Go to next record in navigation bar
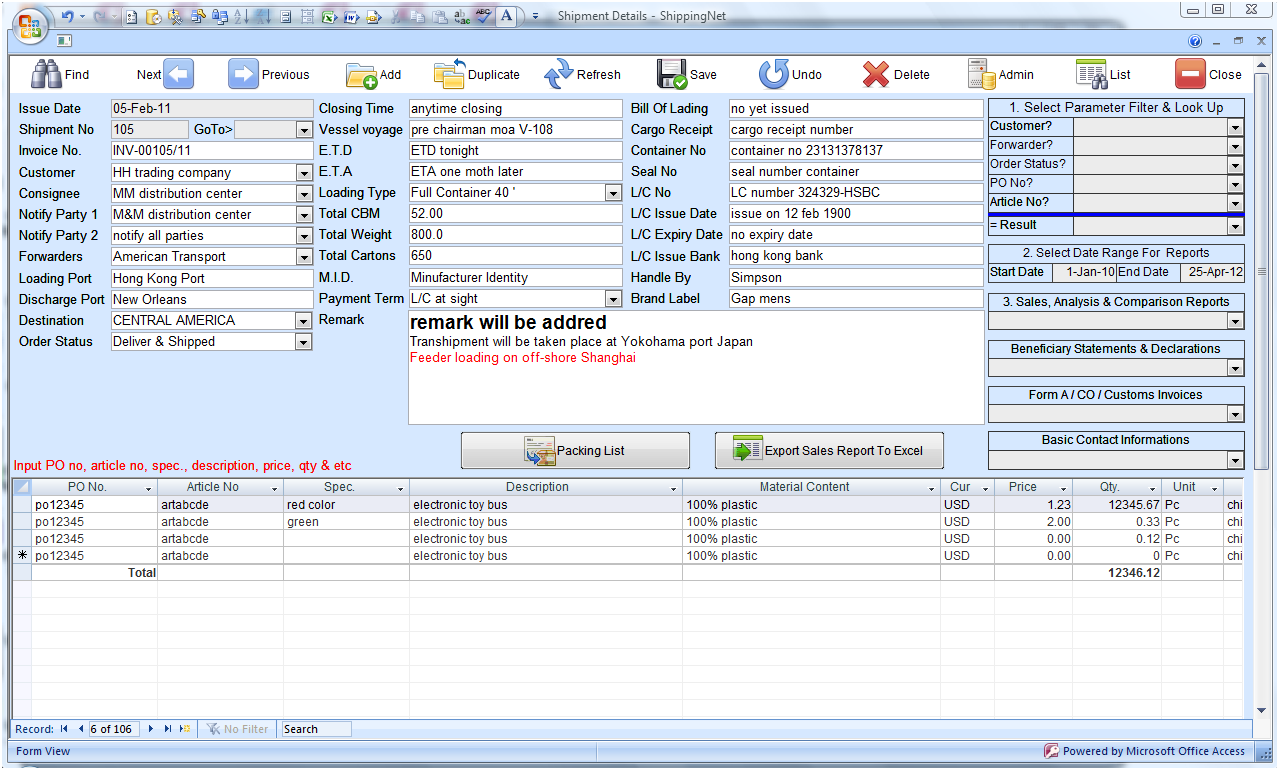This screenshot has width=1279, height=770. pyautogui.click(x=151, y=729)
